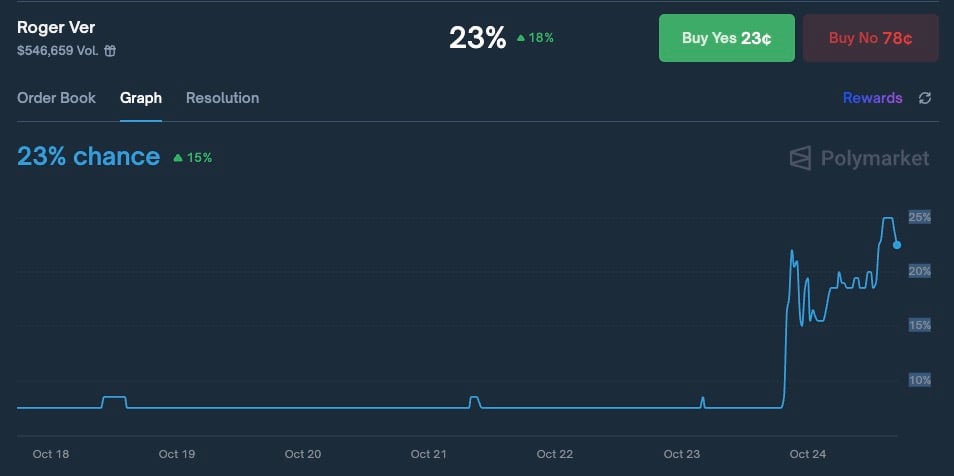Switch to the Order Book tab
The height and width of the screenshot is (476, 954).
tap(57, 98)
